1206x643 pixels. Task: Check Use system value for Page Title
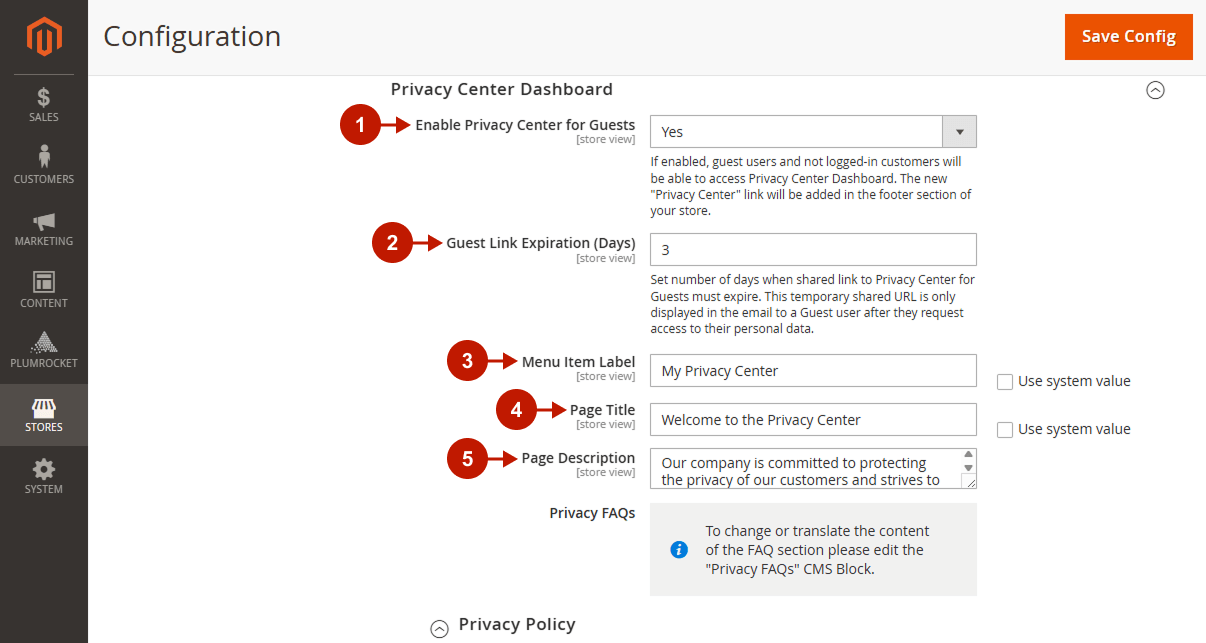[x=1005, y=429]
